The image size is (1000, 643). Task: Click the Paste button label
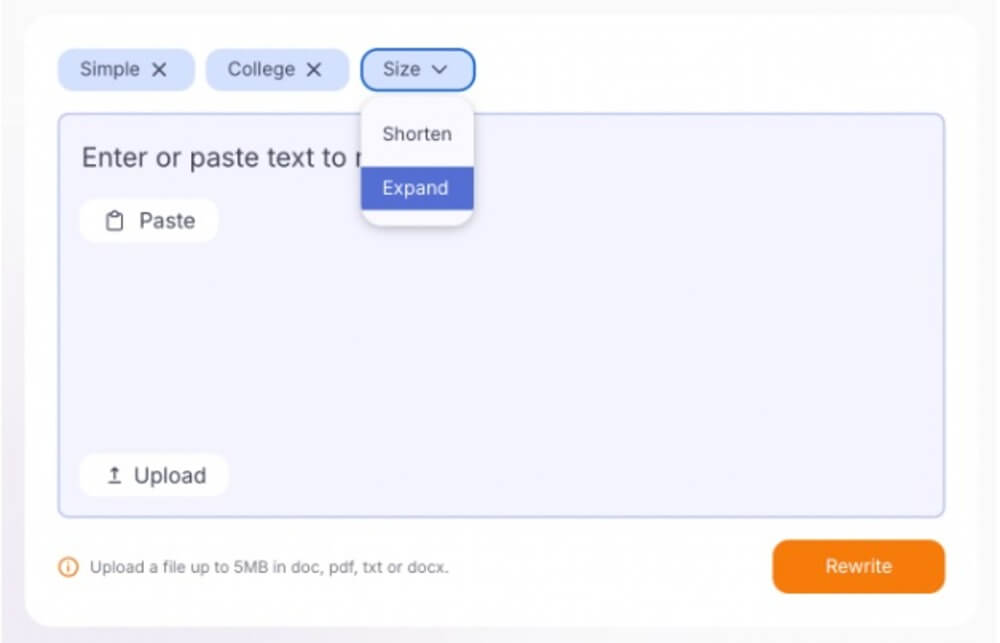click(x=166, y=221)
